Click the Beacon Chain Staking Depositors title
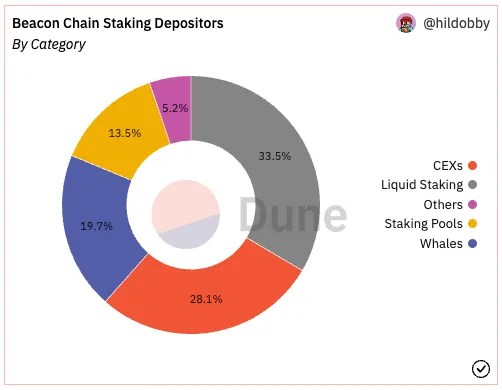502x390 pixels. click(x=118, y=23)
